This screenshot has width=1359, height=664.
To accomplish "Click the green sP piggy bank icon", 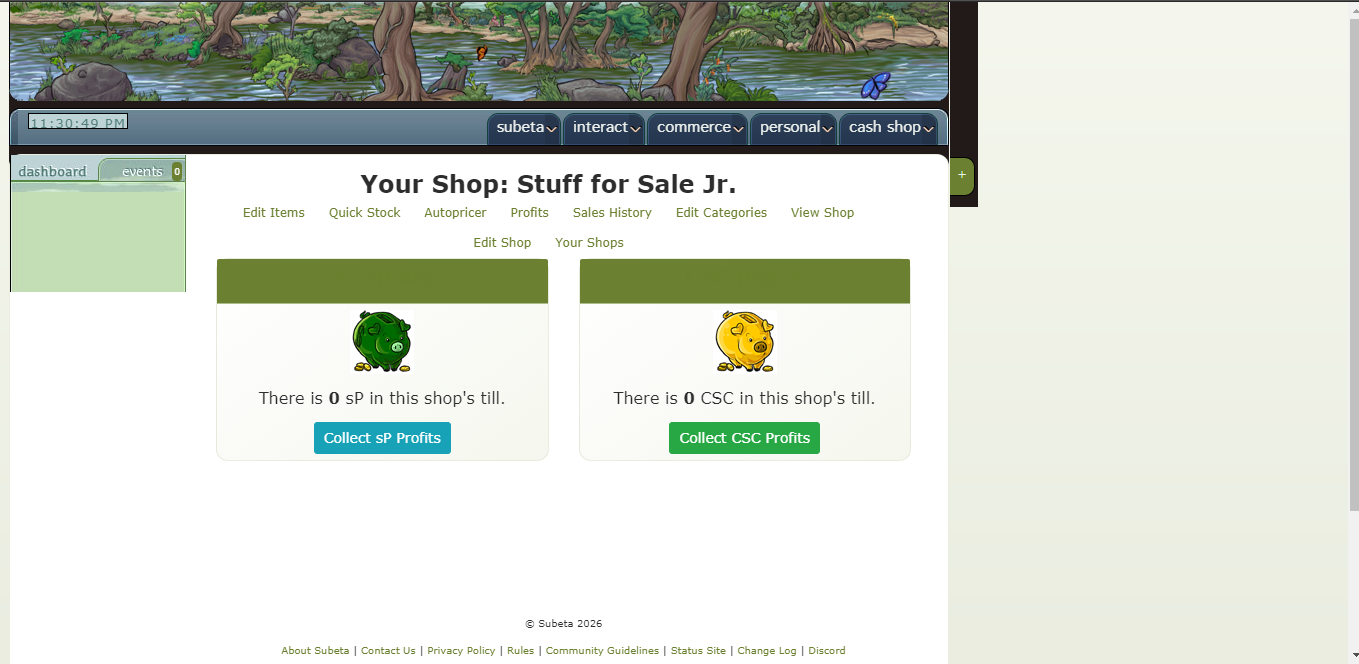I will (382, 341).
